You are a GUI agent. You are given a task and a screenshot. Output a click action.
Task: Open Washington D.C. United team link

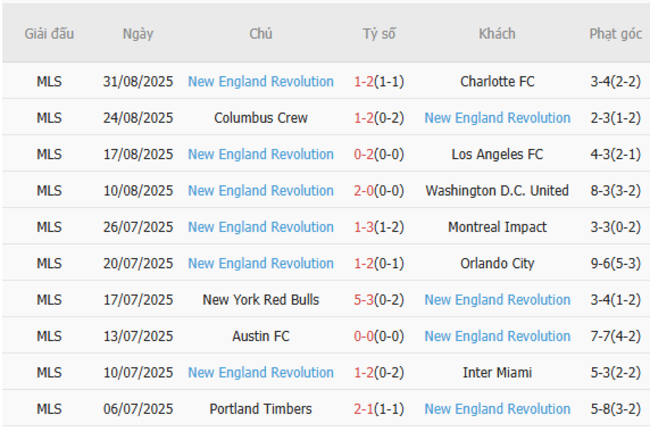coord(497,190)
